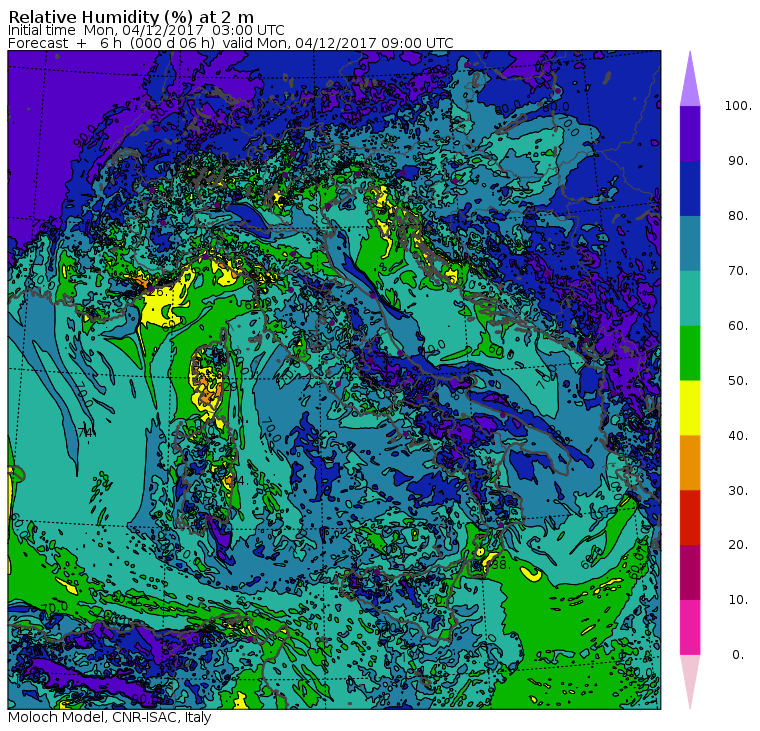Pick the steel blue 70-80 colorbar segment
Image resolution: width=760 pixels, height=731 pixels.
click(690, 243)
